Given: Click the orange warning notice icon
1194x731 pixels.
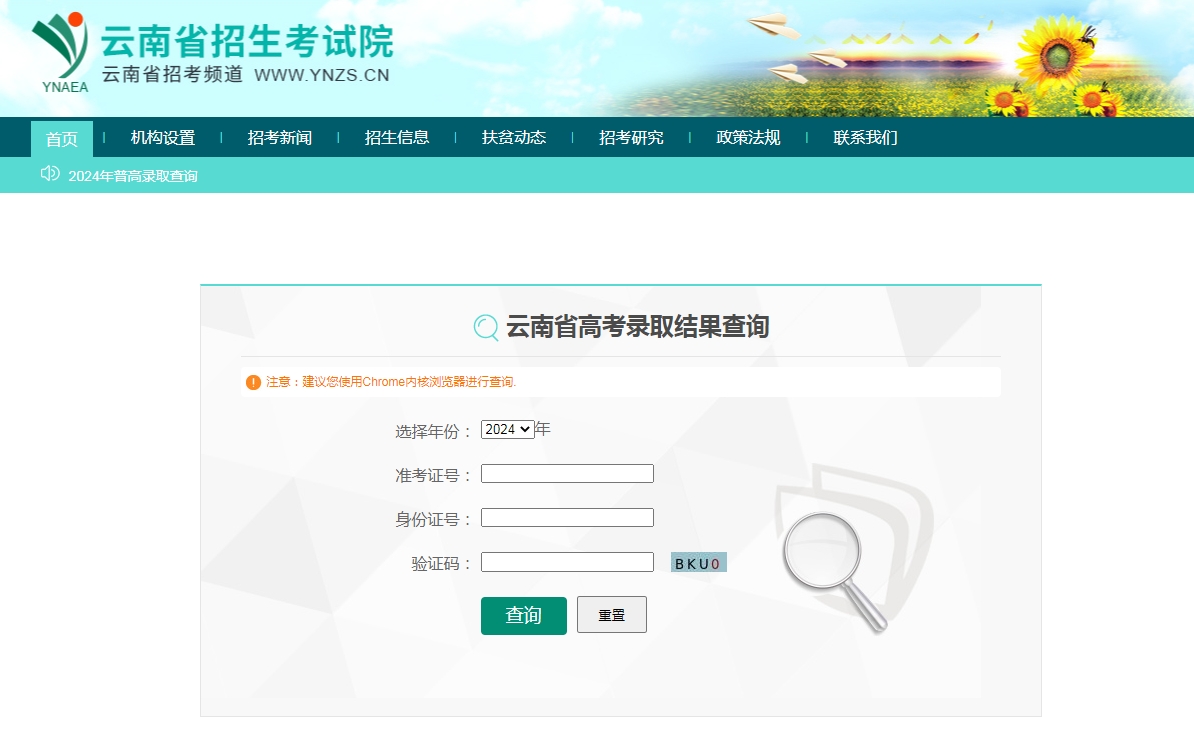Looking at the screenshot, I should [253, 382].
